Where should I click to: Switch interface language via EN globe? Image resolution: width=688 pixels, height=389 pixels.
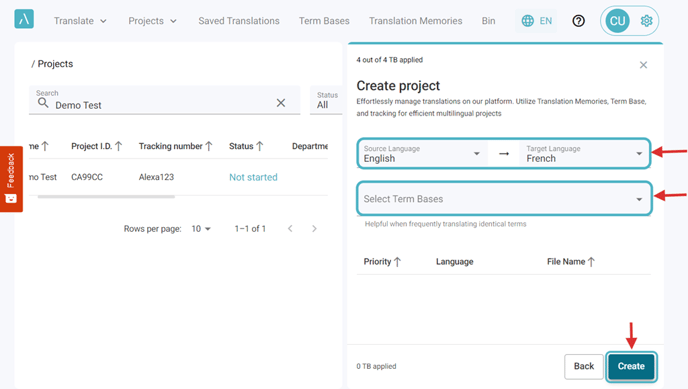[536, 21]
